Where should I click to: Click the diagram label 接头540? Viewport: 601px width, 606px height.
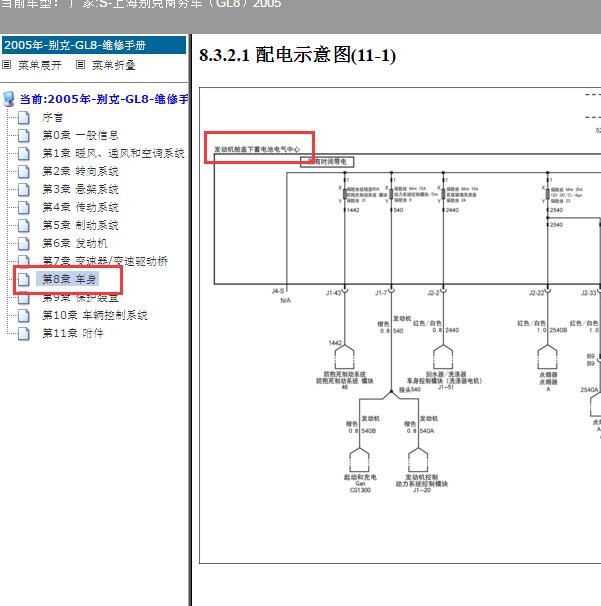coord(410,389)
